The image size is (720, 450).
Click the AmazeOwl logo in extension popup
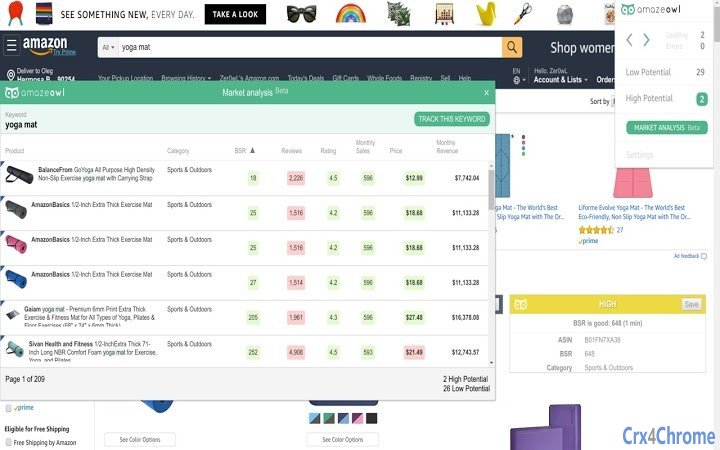pyautogui.click(x=651, y=9)
